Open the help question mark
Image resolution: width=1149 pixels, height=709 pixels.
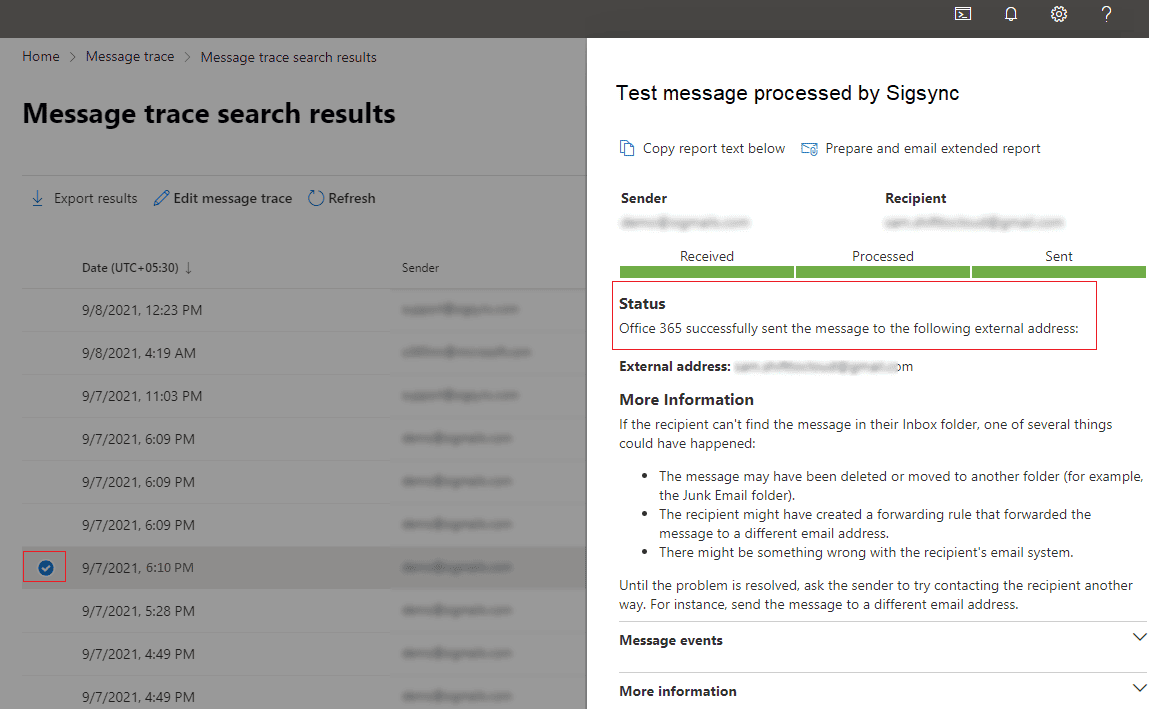click(x=1107, y=14)
